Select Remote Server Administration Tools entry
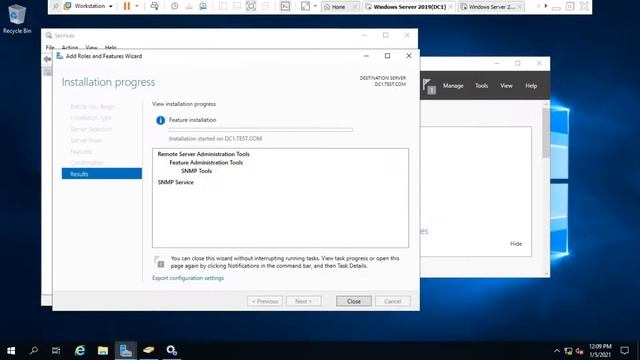640x360 pixels. (203, 154)
